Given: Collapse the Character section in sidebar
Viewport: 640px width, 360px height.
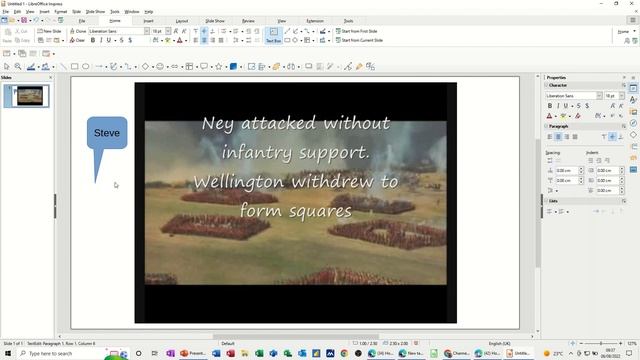Looking at the screenshot, I should (x=547, y=85).
